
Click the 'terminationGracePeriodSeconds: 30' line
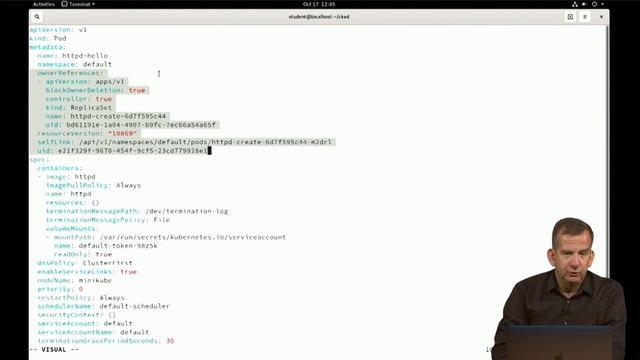pyautogui.click(x=106, y=341)
